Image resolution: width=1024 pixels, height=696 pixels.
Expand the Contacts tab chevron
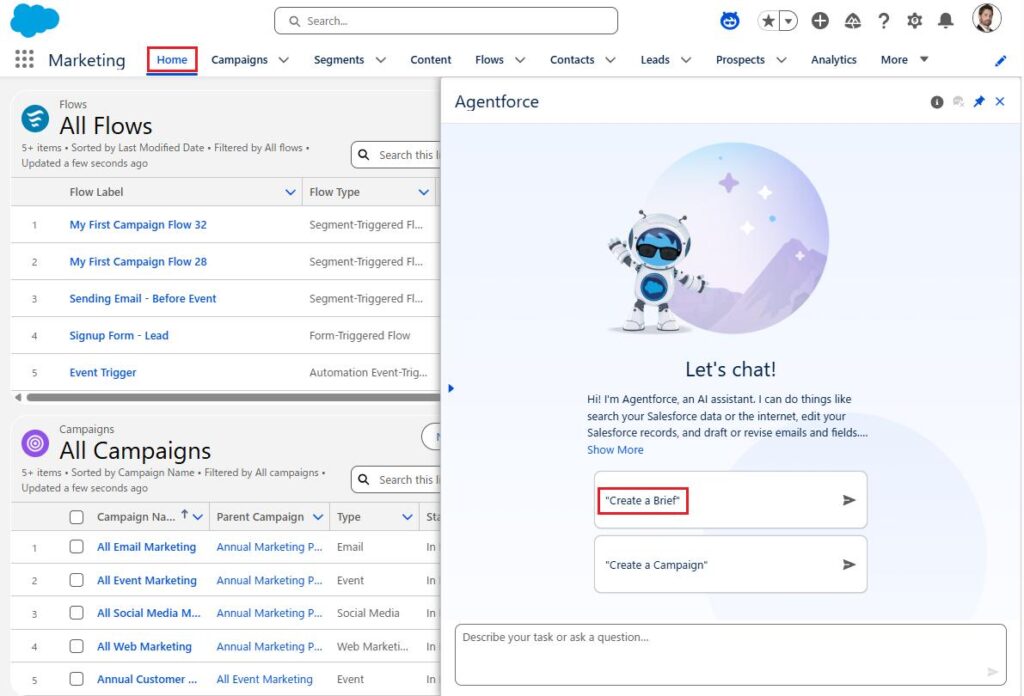[611, 60]
